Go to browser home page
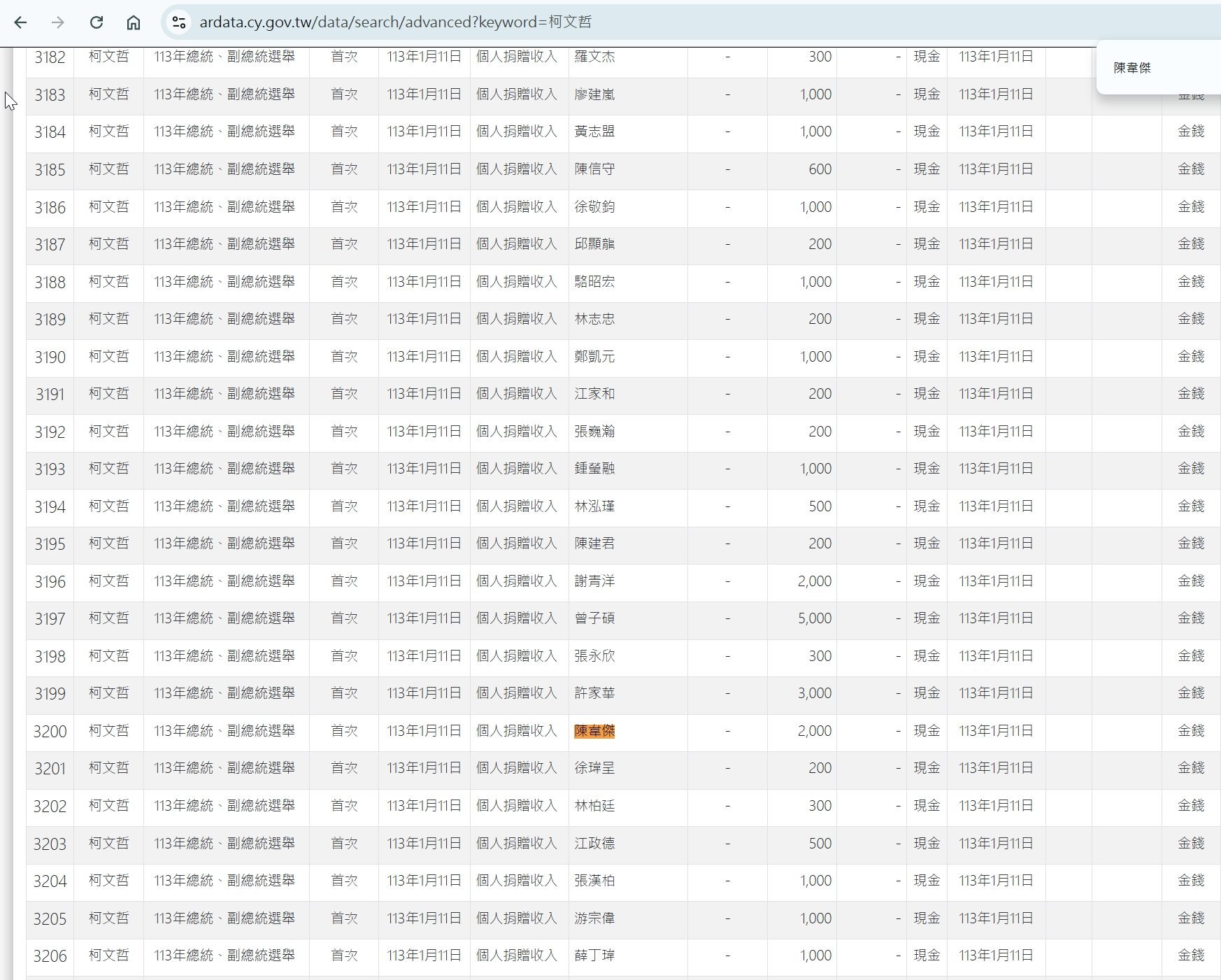The image size is (1221, 980). [134, 22]
